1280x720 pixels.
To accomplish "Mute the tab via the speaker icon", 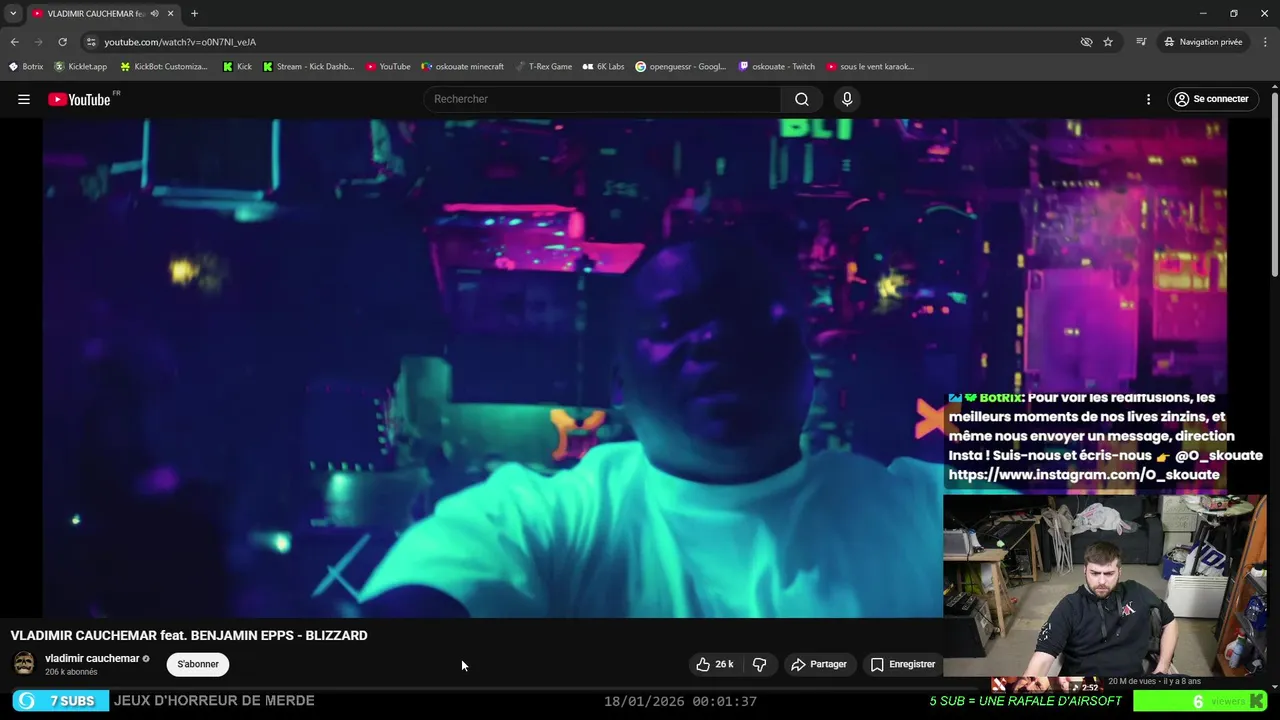I will (154, 14).
